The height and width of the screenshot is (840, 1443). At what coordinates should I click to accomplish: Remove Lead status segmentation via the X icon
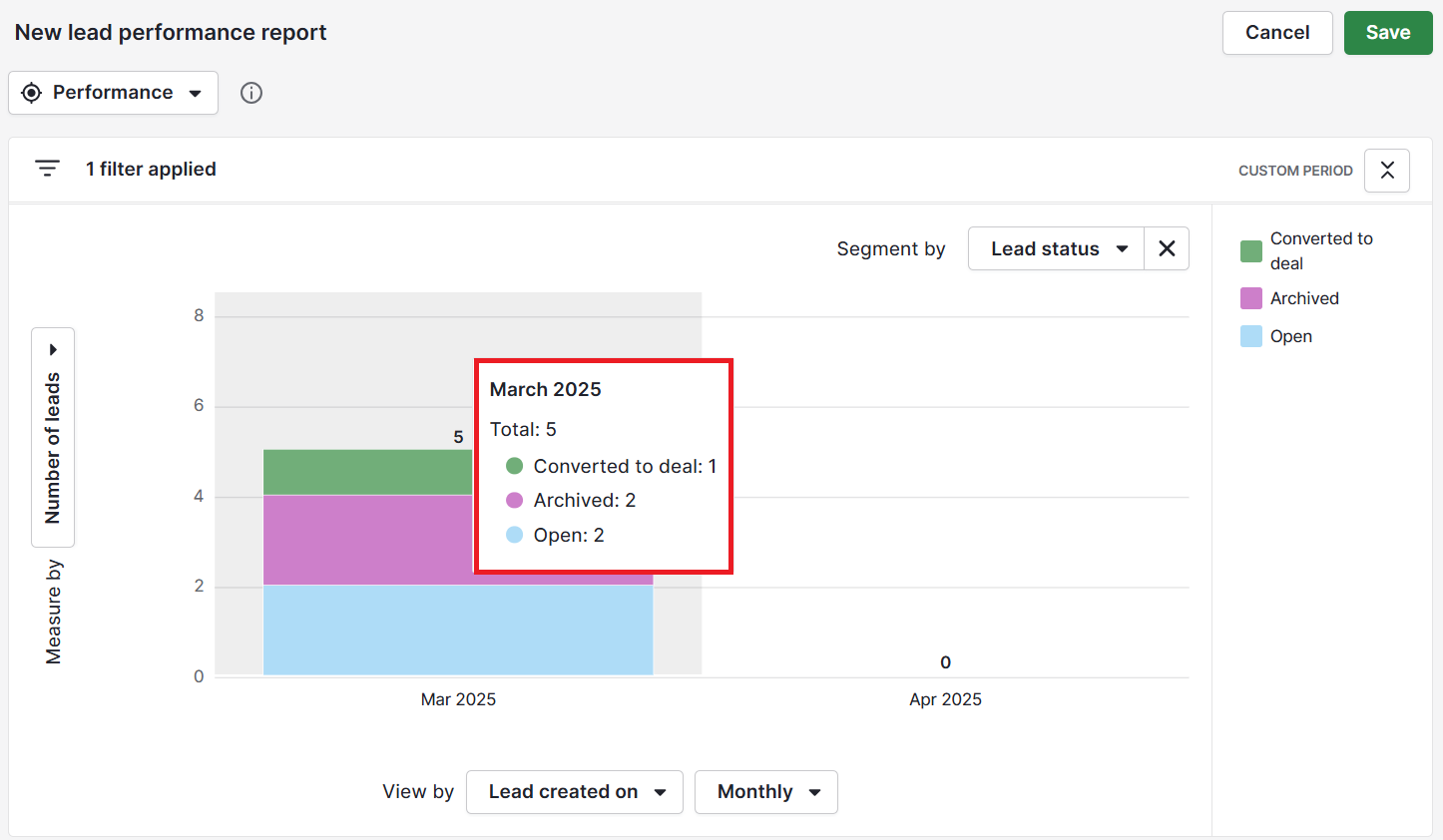click(x=1166, y=248)
